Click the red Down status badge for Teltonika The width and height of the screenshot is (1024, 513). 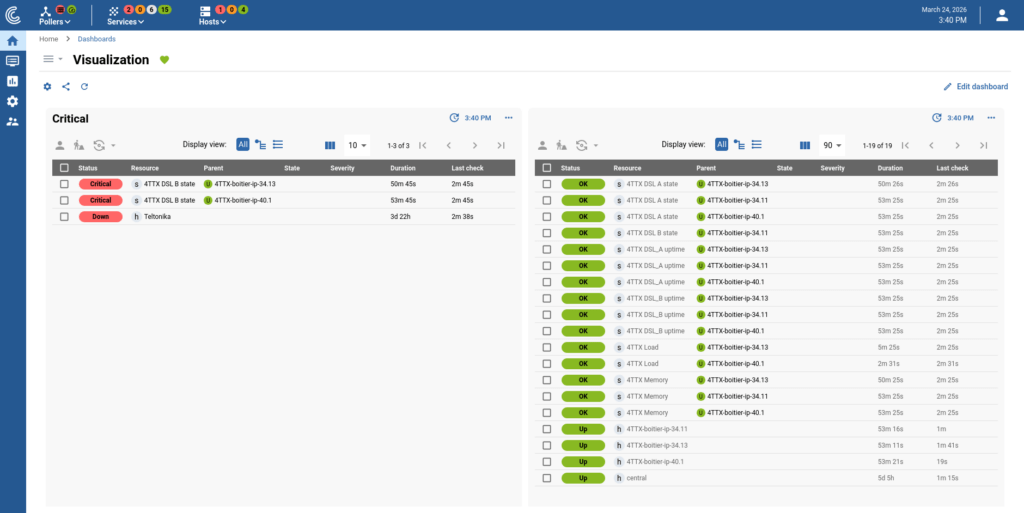100,216
